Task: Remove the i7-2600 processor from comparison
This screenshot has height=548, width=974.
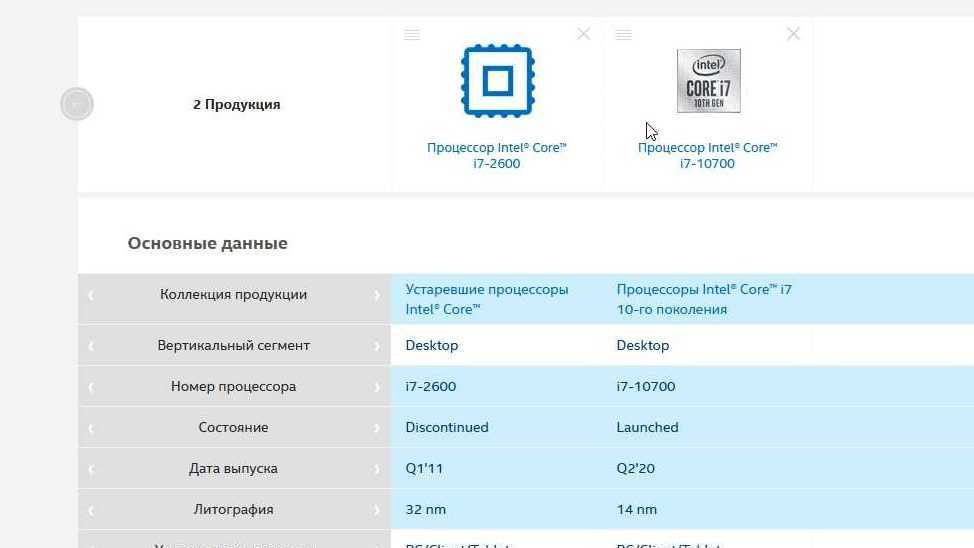Action: point(583,34)
